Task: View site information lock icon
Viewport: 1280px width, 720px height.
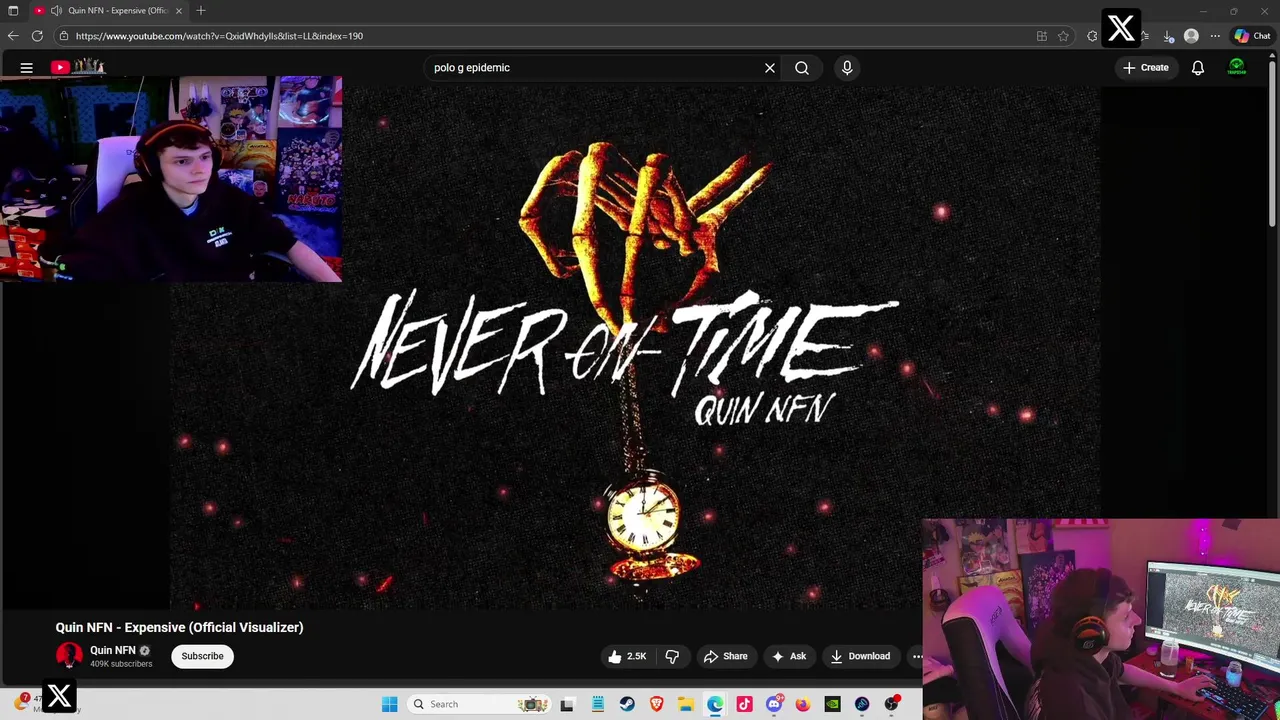Action: click(x=63, y=36)
